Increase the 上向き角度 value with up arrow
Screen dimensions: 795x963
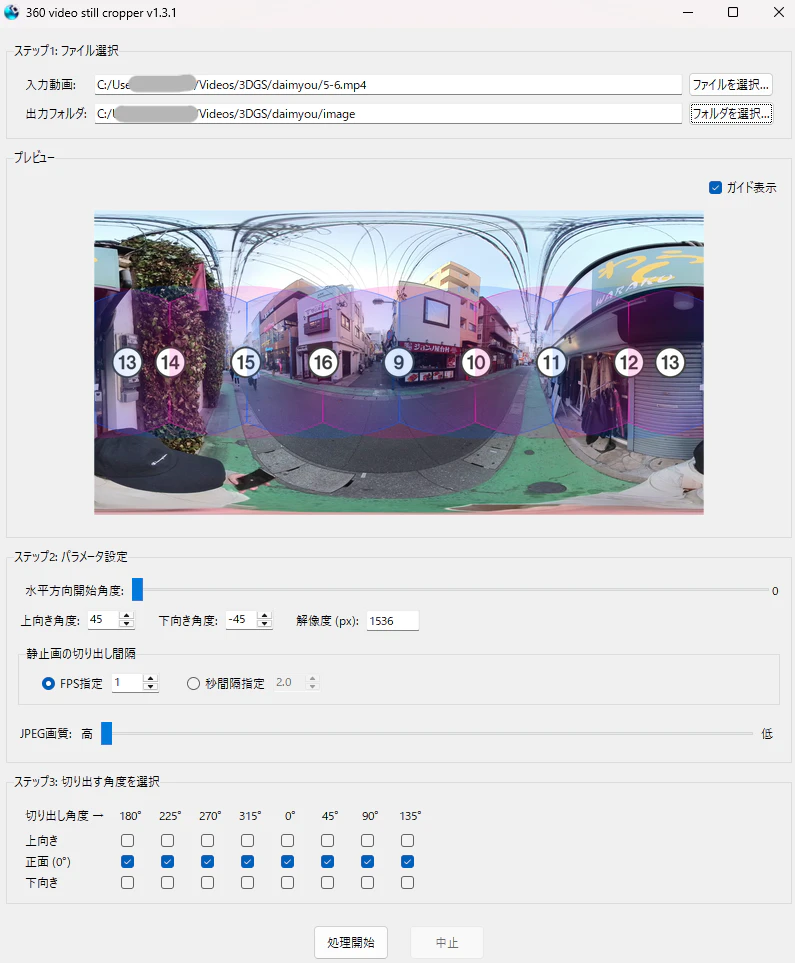pos(127,616)
